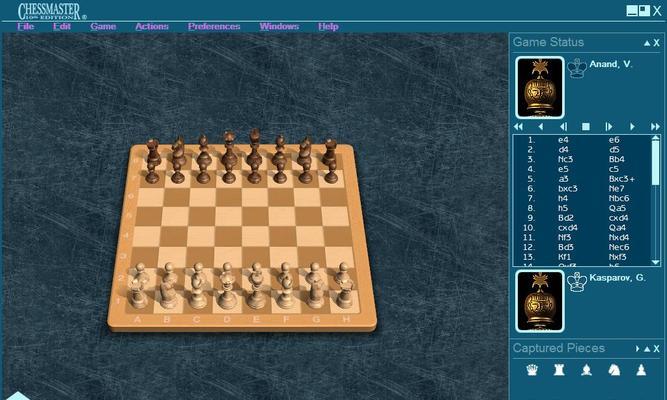Select move 10 black Qa4
The height and width of the screenshot is (400, 667).
pos(617,228)
